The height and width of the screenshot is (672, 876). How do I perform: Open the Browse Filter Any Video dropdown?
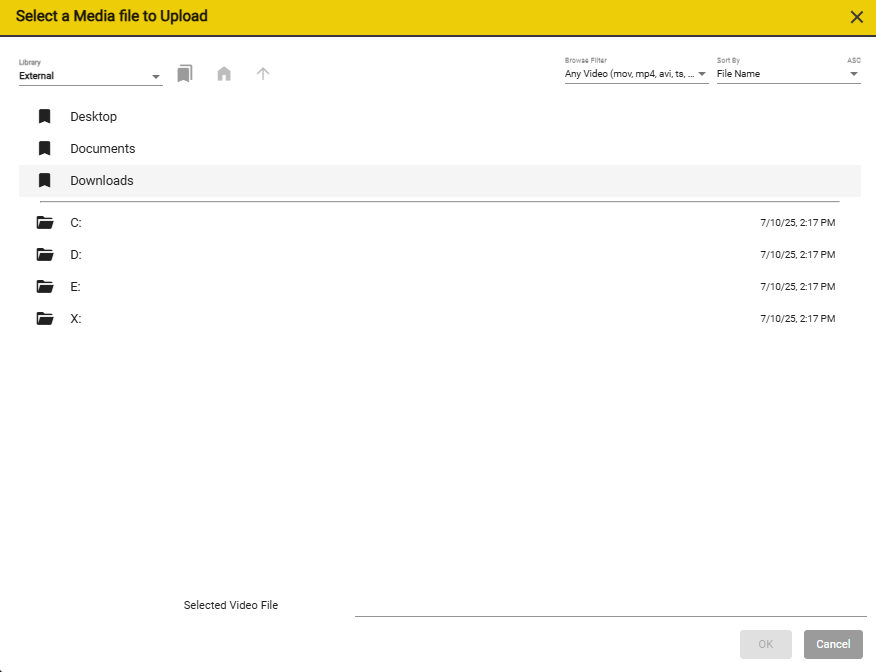pyautogui.click(x=636, y=74)
